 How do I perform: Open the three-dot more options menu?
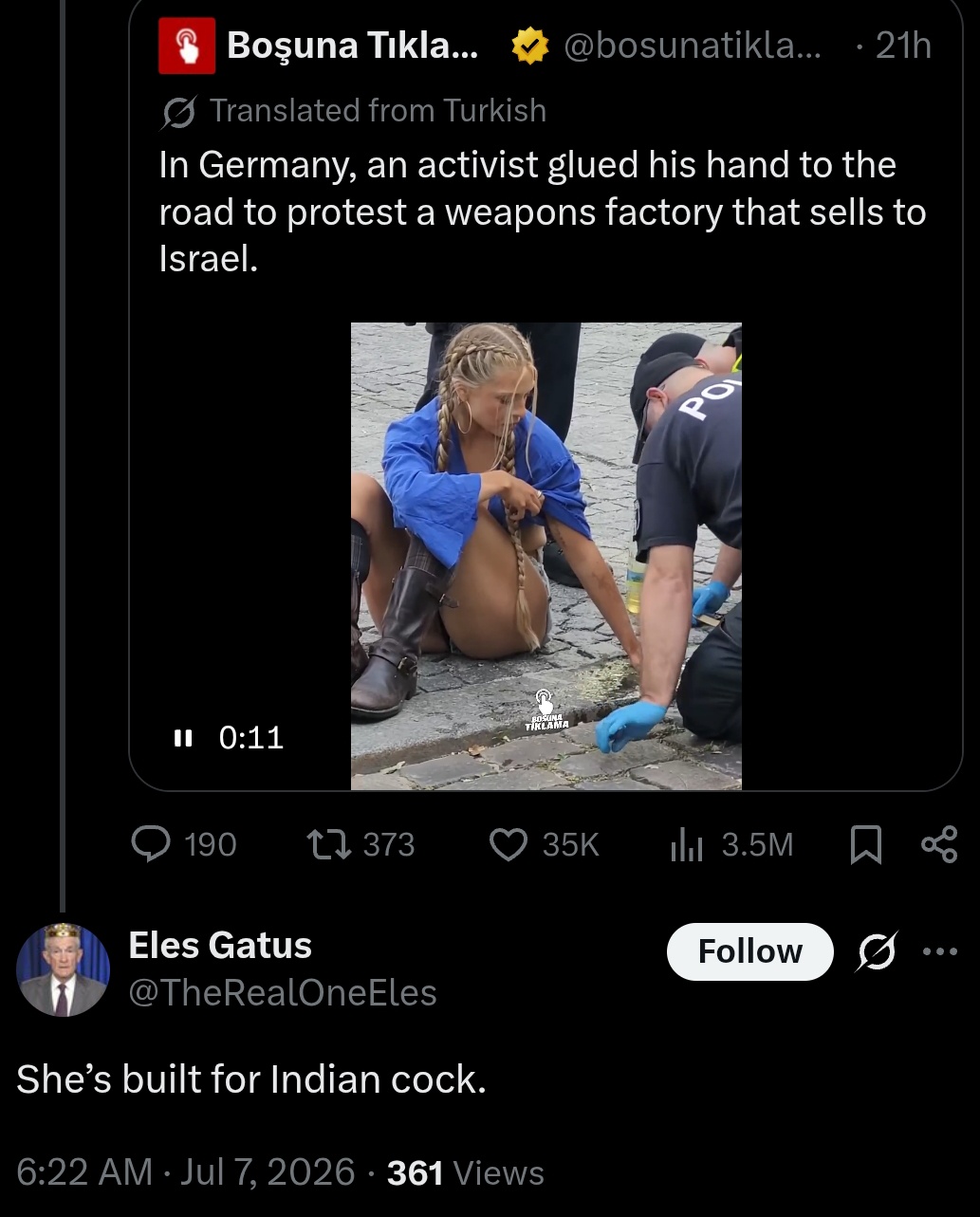941,951
